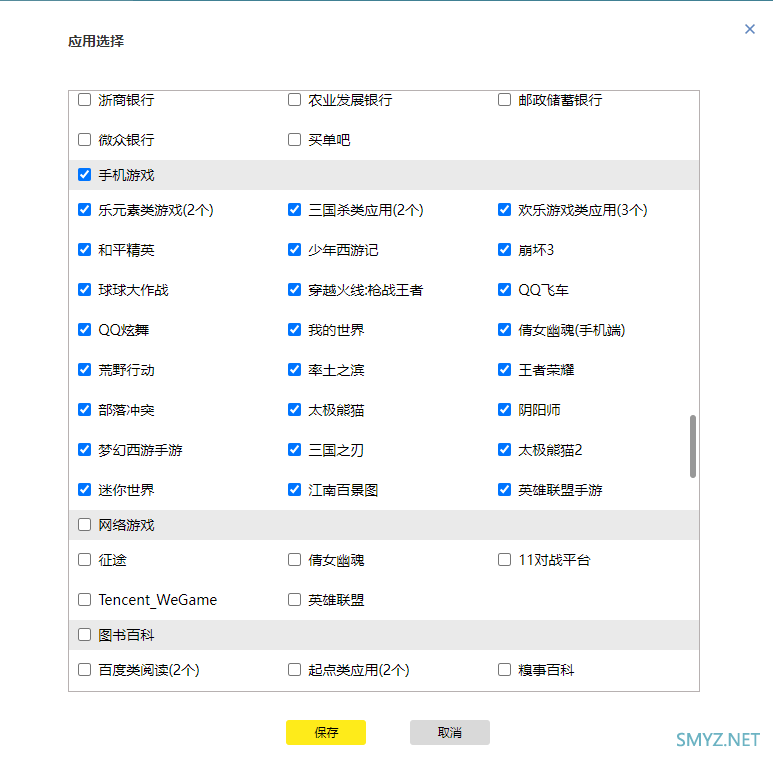This screenshot has width=773, height=759.
Task: Click the yellow 保存 button
Action: point(326,732)
